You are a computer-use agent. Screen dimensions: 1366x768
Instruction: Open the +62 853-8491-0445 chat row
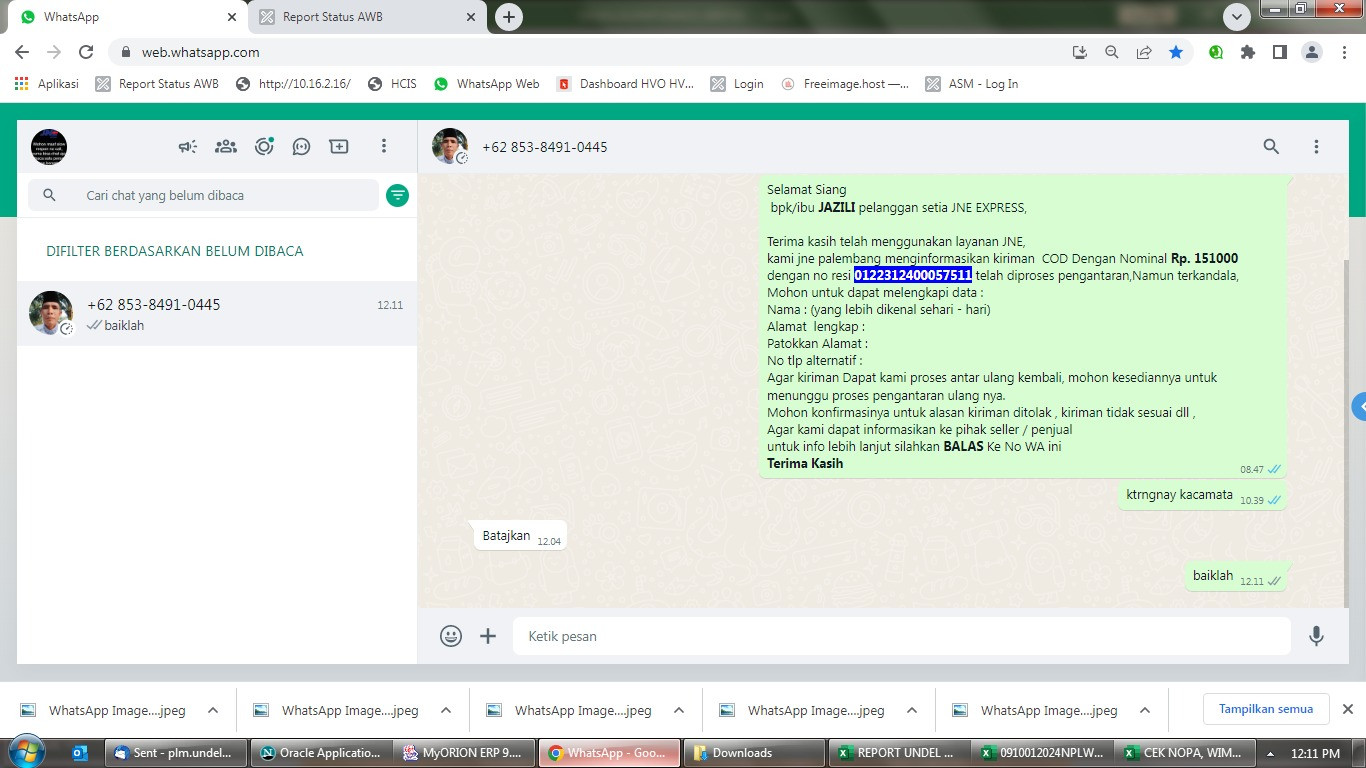click(x=217, y=314)
